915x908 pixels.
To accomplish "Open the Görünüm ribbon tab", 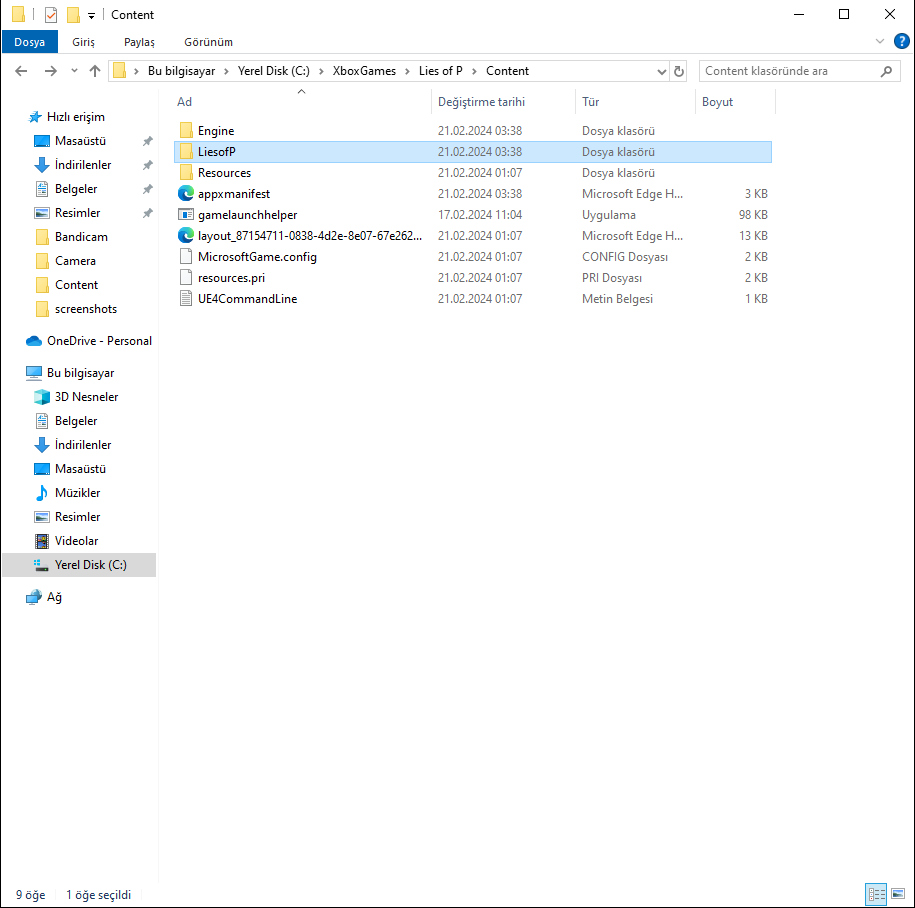I will tap(208, 42).
